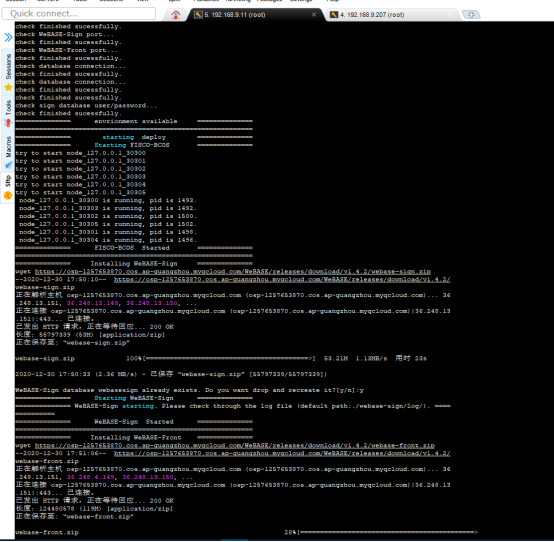Click 'try to start node_127.0.0.1_30300' line
This screenshot has height=542, width=554.
click(x=80, y=153)
